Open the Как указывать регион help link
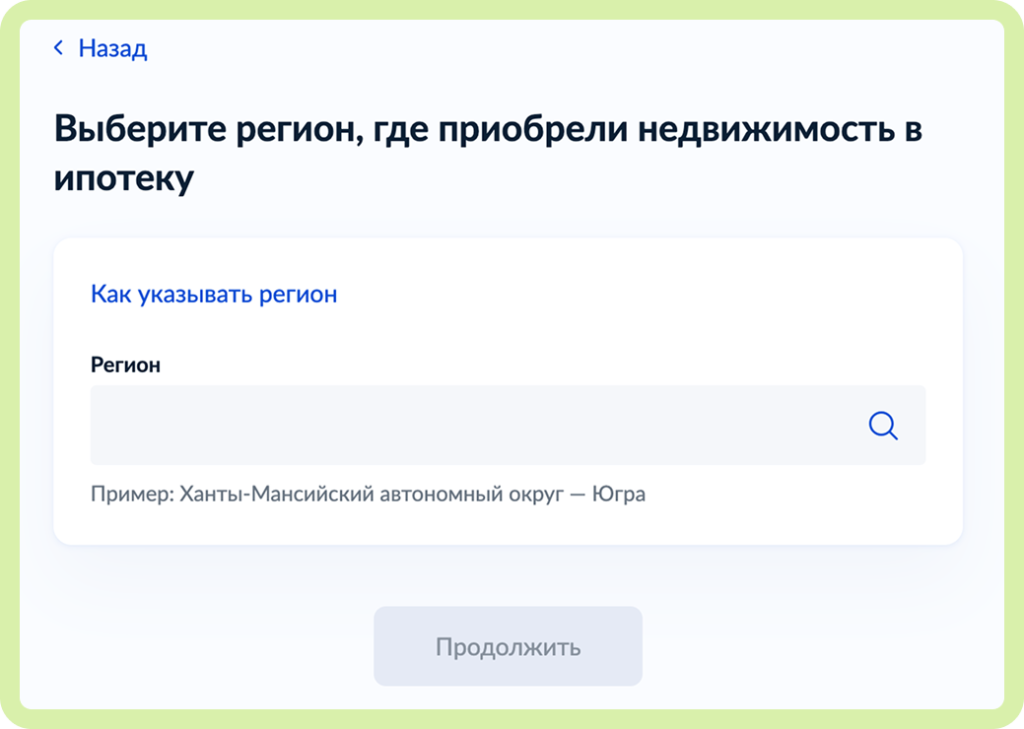The height and width of the screenshot is (729, 1024). 214,294
